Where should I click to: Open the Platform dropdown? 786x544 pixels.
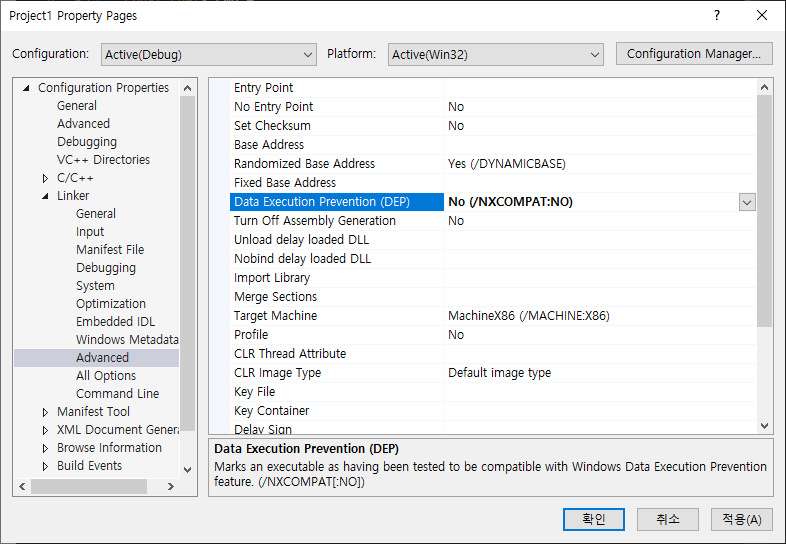click(495, 54)
